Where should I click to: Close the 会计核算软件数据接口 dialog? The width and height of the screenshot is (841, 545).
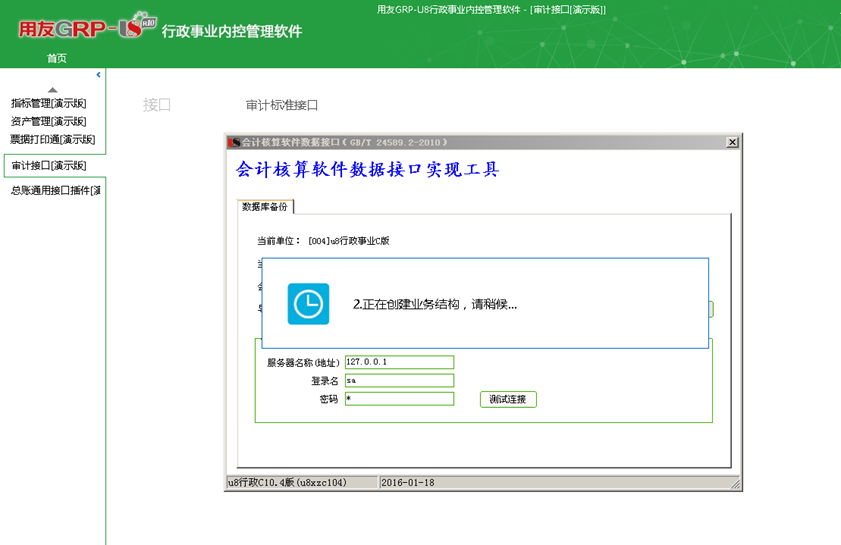pos(732,142)
